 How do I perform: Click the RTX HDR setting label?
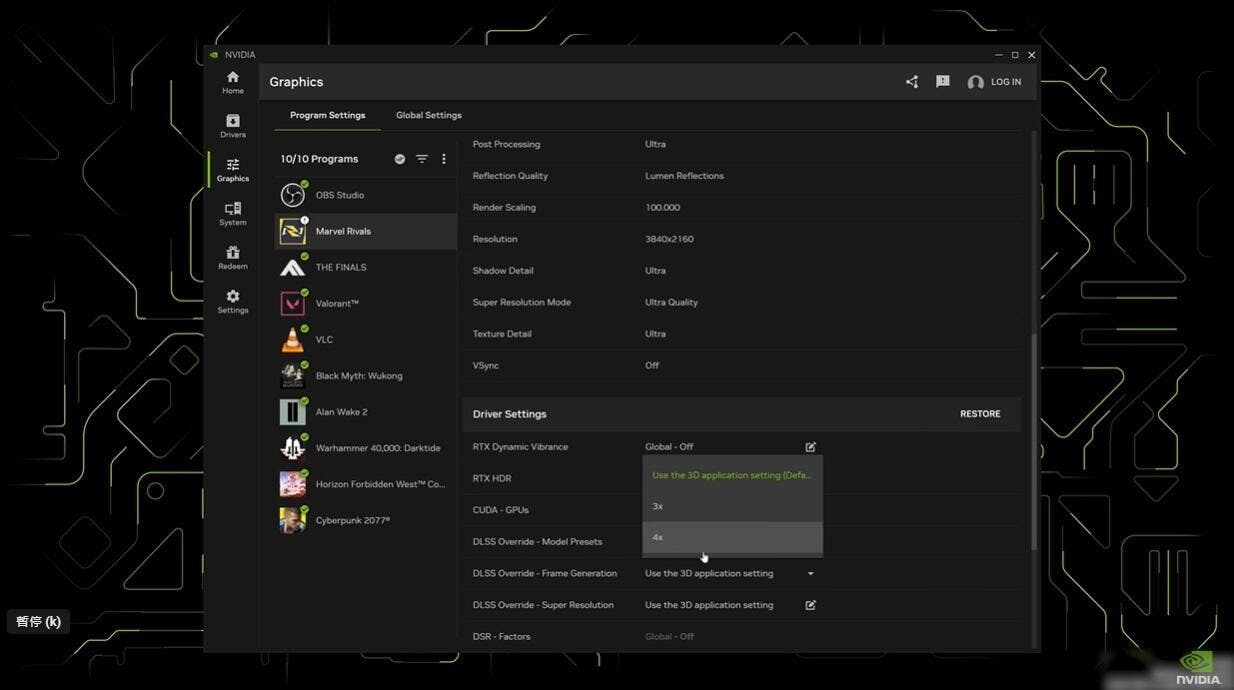click(x=492, y=479)
